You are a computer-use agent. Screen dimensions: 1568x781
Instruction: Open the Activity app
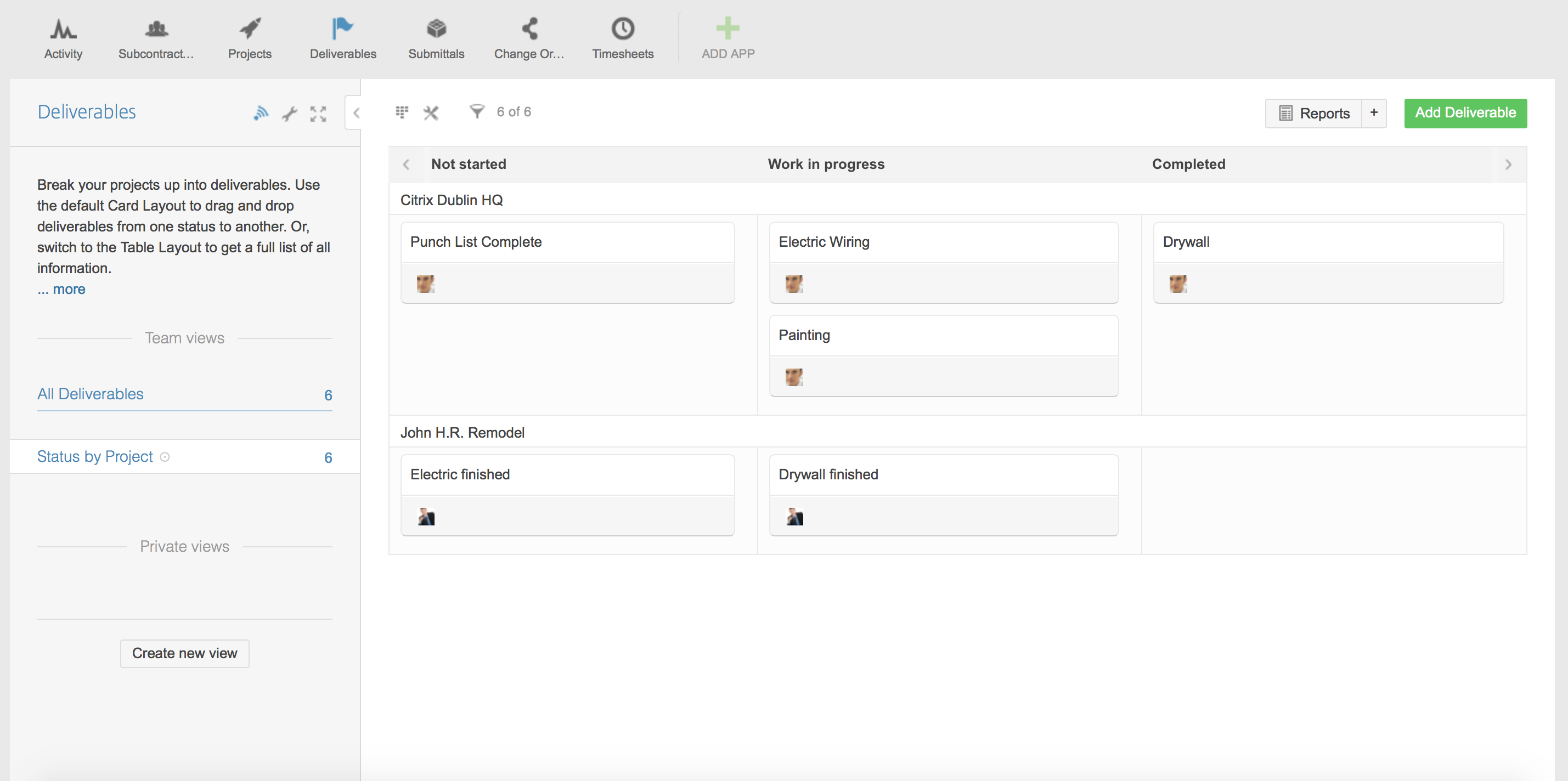coord(63,38)
